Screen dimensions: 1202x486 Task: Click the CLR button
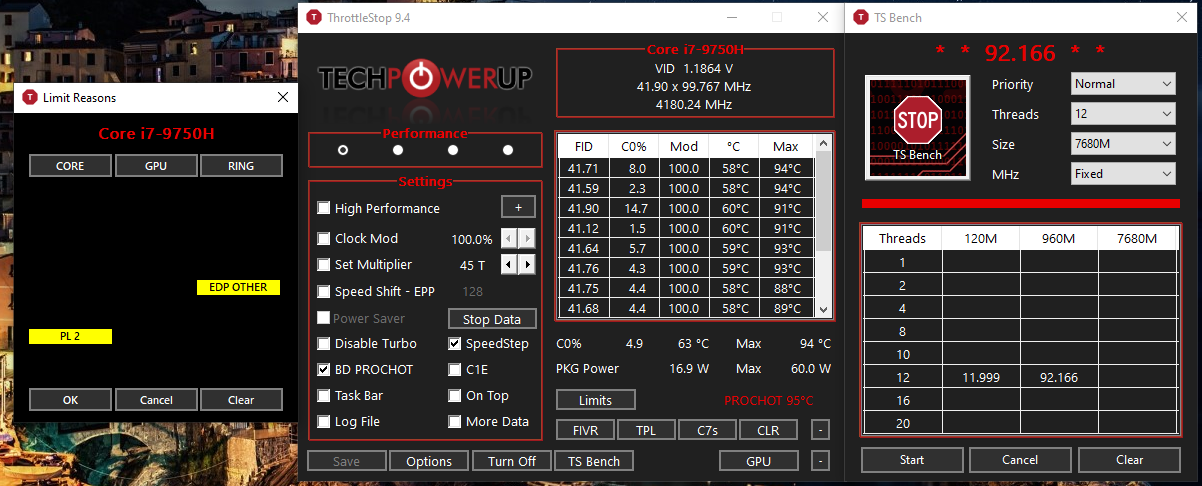click(768, 430)
